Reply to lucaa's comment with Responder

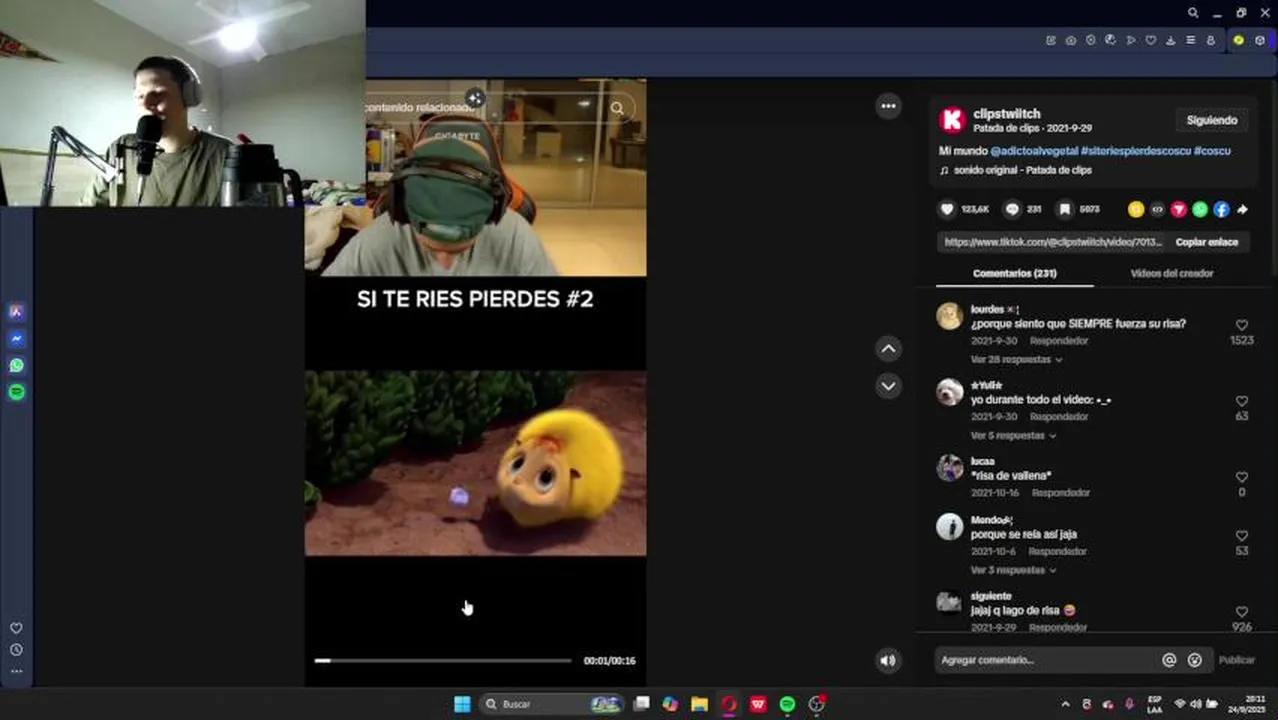tap(1060, 493)
